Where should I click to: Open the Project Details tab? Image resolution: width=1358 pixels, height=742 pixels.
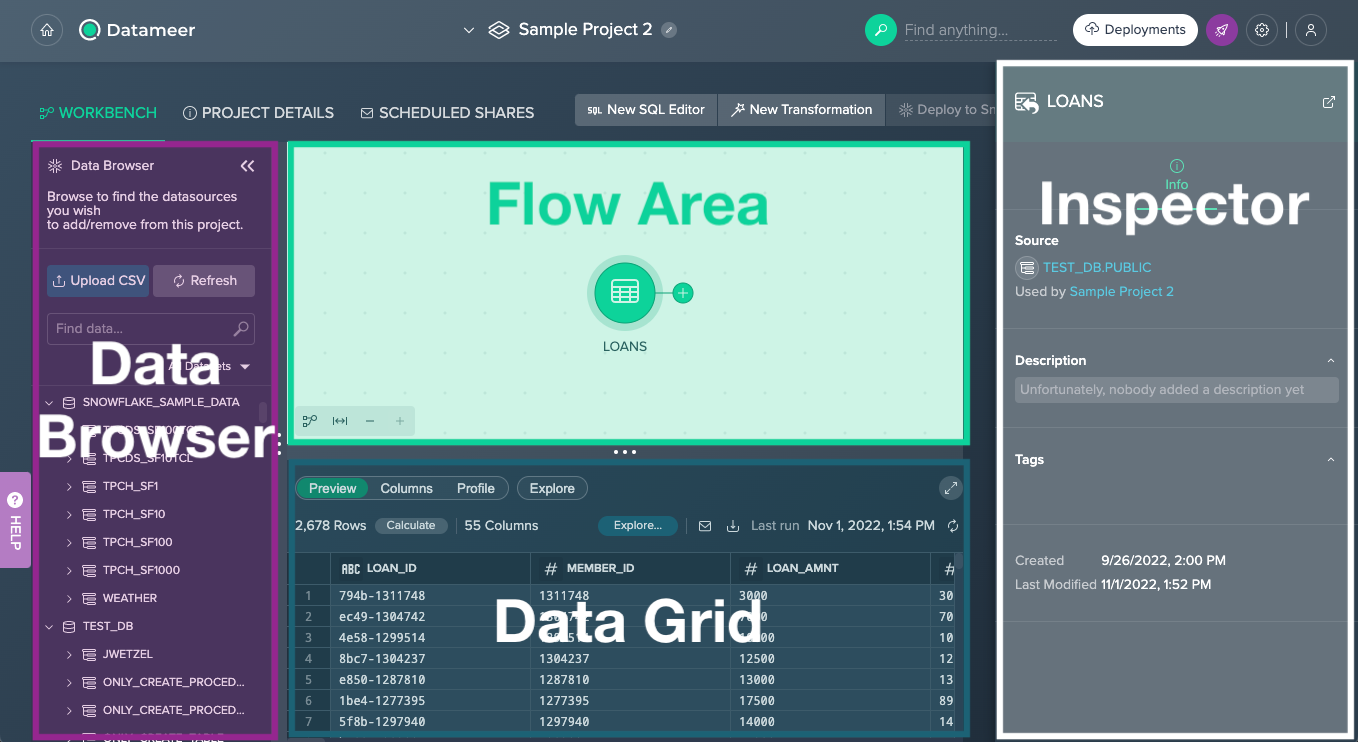point(258,113)
